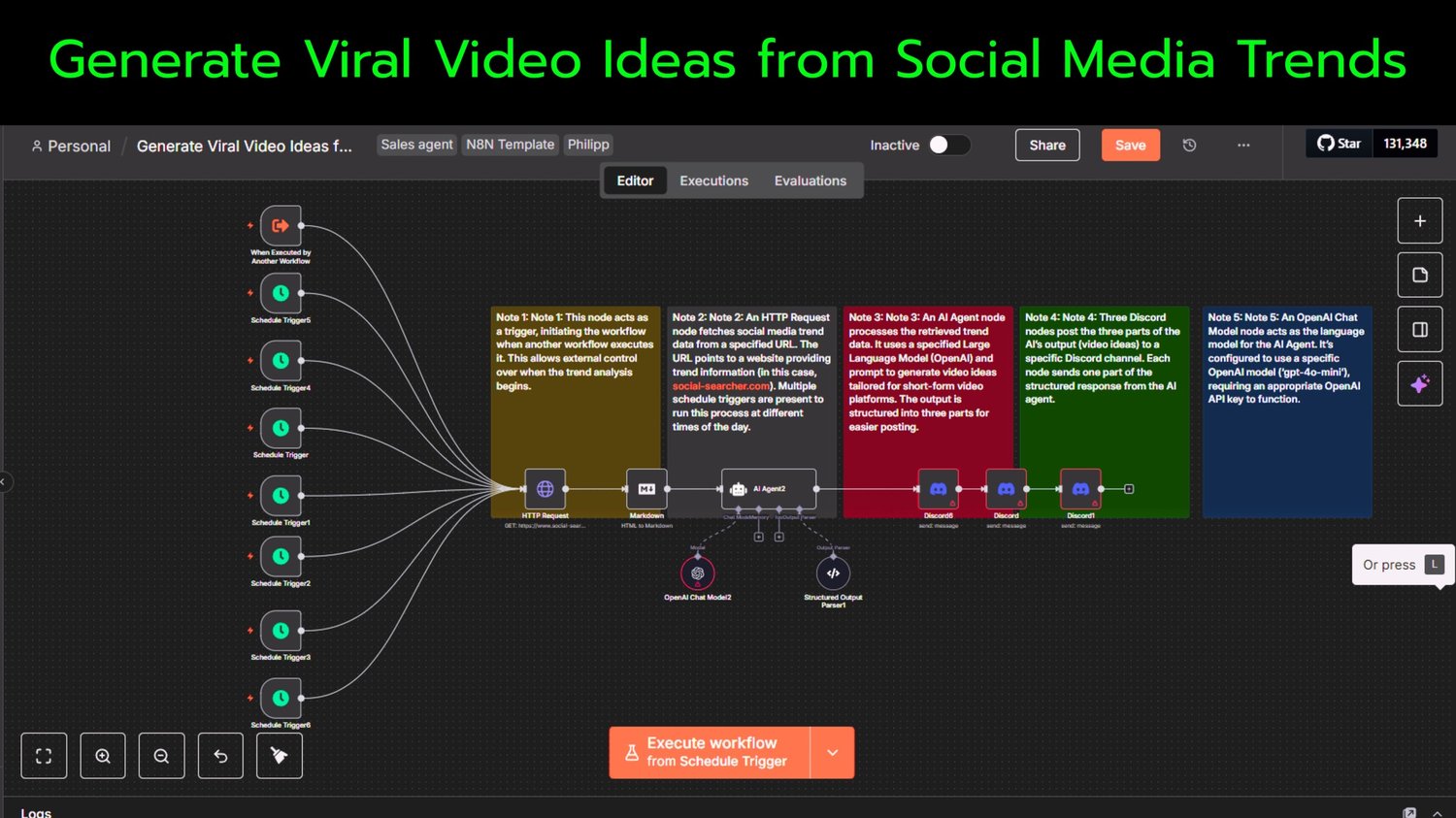Screen dimensions: 1456x818
Task: Select the Schedule Trigger6 node
Action: click(281, 698)
